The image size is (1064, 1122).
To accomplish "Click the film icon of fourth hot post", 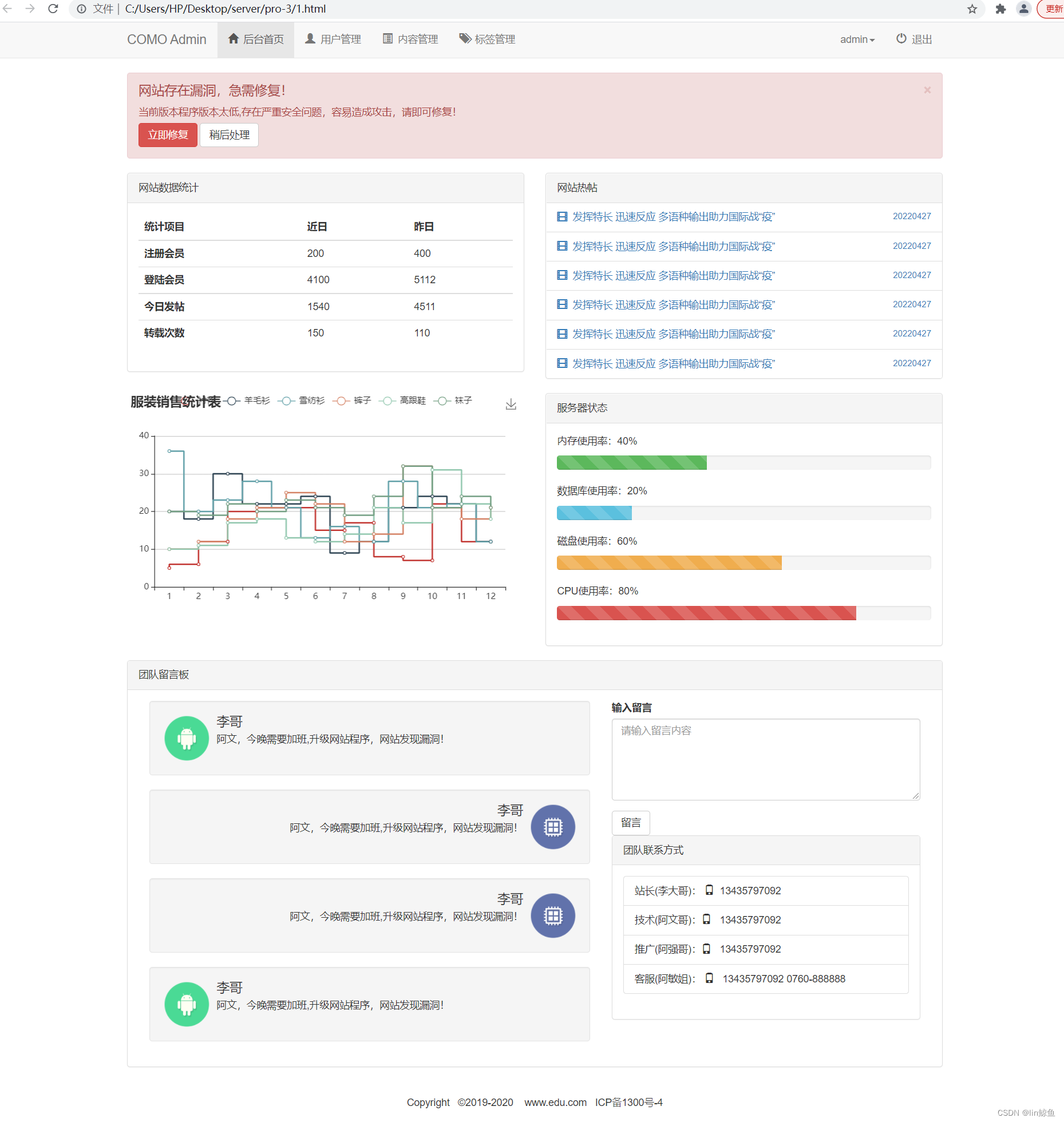I will click(x=562, y=304).
